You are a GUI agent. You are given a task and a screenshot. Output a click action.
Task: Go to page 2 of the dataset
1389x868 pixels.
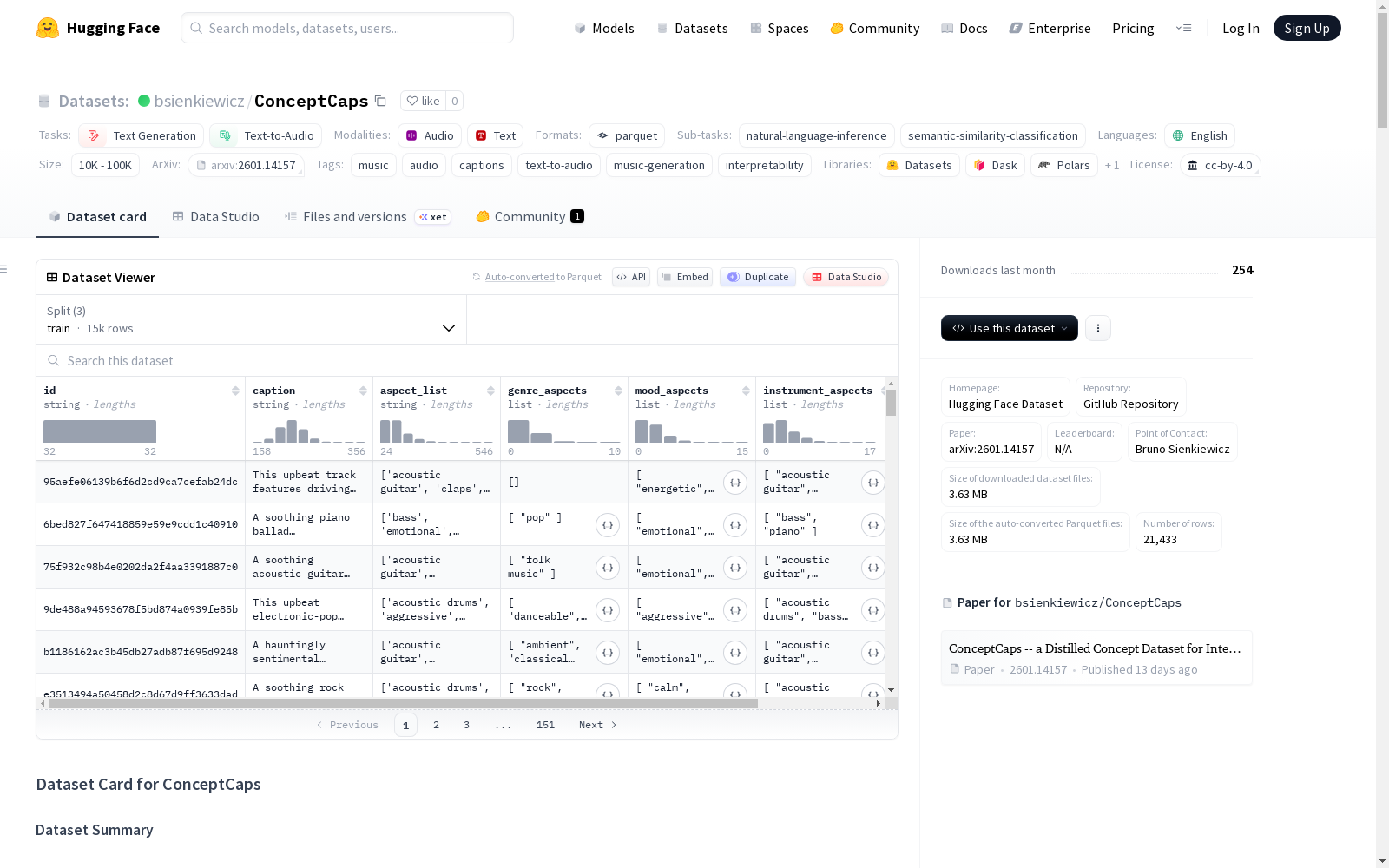pos(436,725)
